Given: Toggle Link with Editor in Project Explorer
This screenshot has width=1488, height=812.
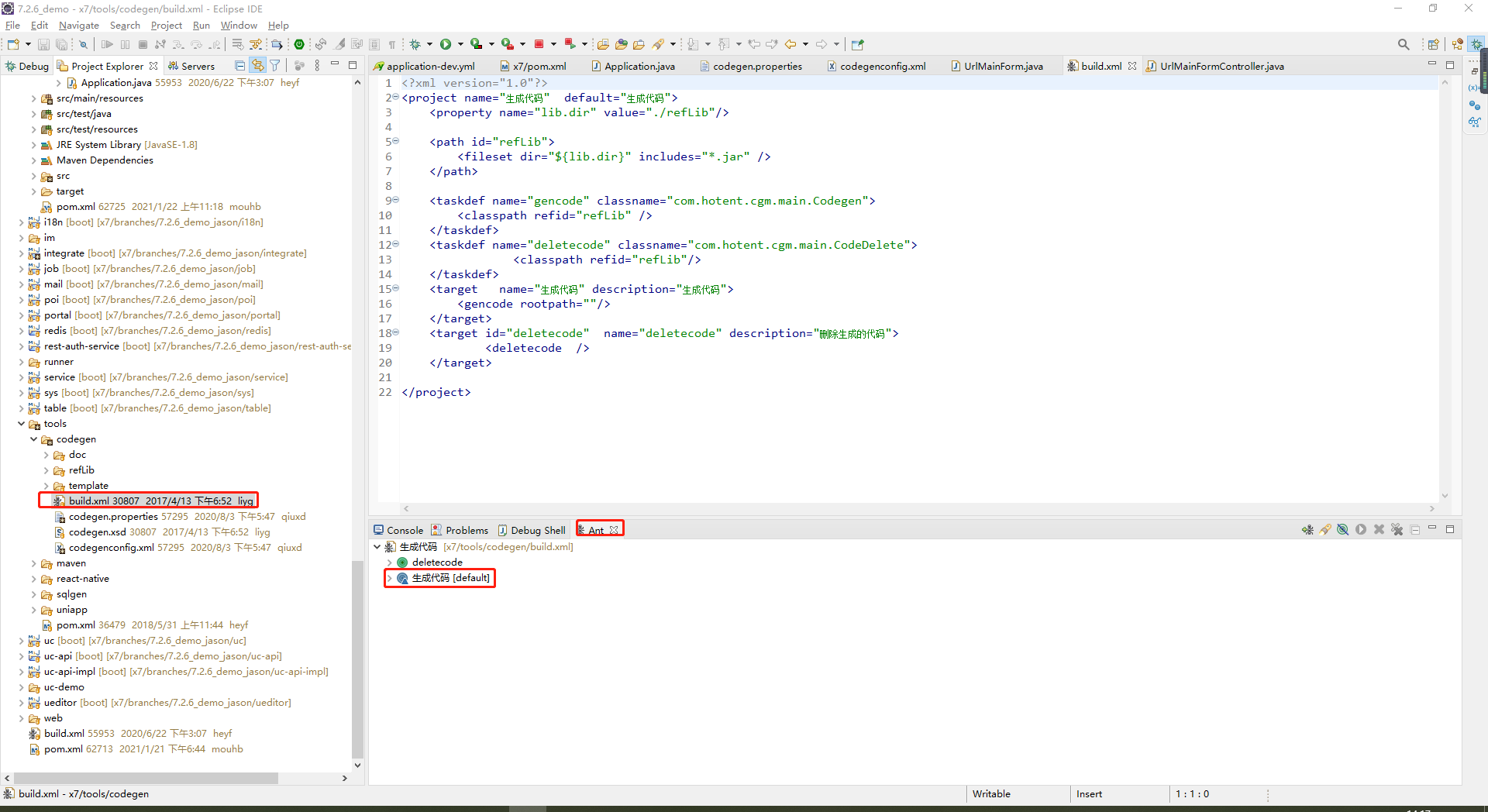Looking at the screenshot, I should click(x=257, y=66).
